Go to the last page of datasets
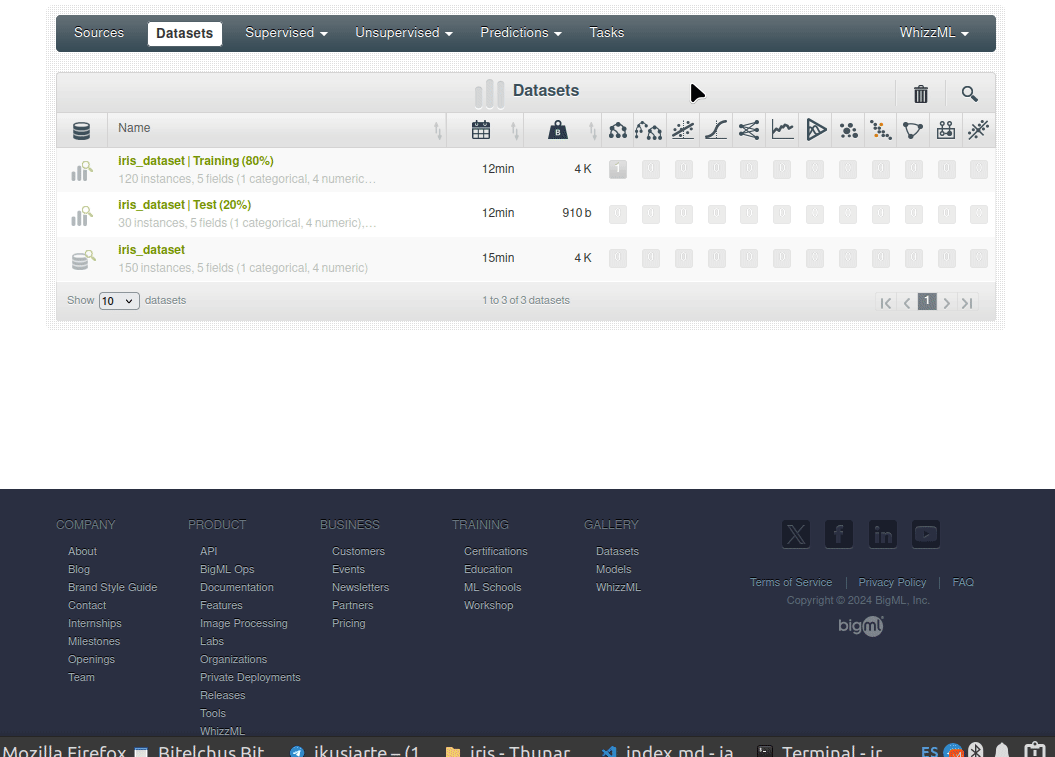 point(967,303)
